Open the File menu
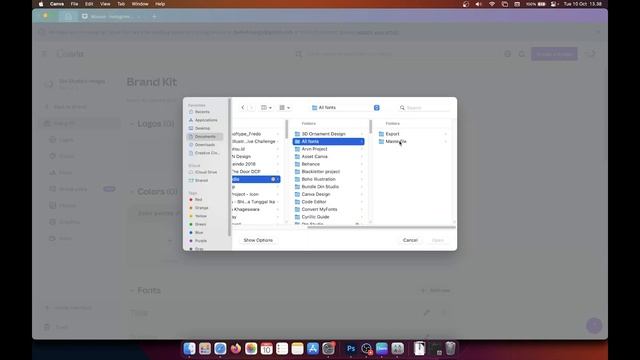The width and height of the screenshot is (640, 360). click(x=74, y=4)
